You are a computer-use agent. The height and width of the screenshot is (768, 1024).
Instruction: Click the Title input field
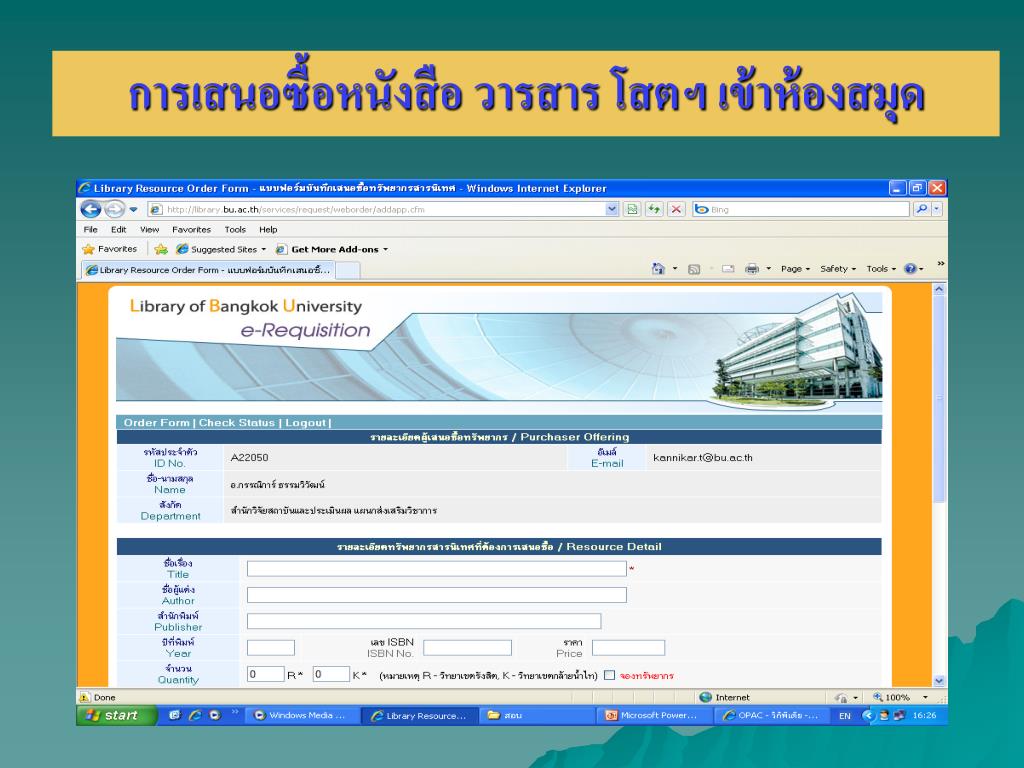(x=437, y=569)
